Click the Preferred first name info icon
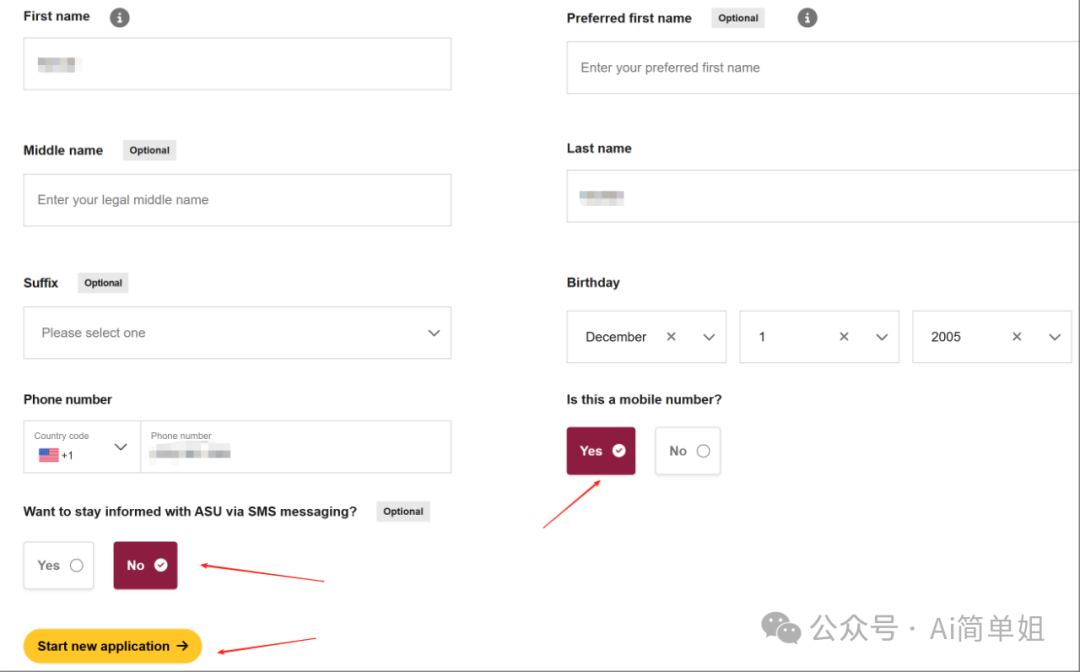The width and height of the screenshot is (1080, 672). click(x=807, y=18)
